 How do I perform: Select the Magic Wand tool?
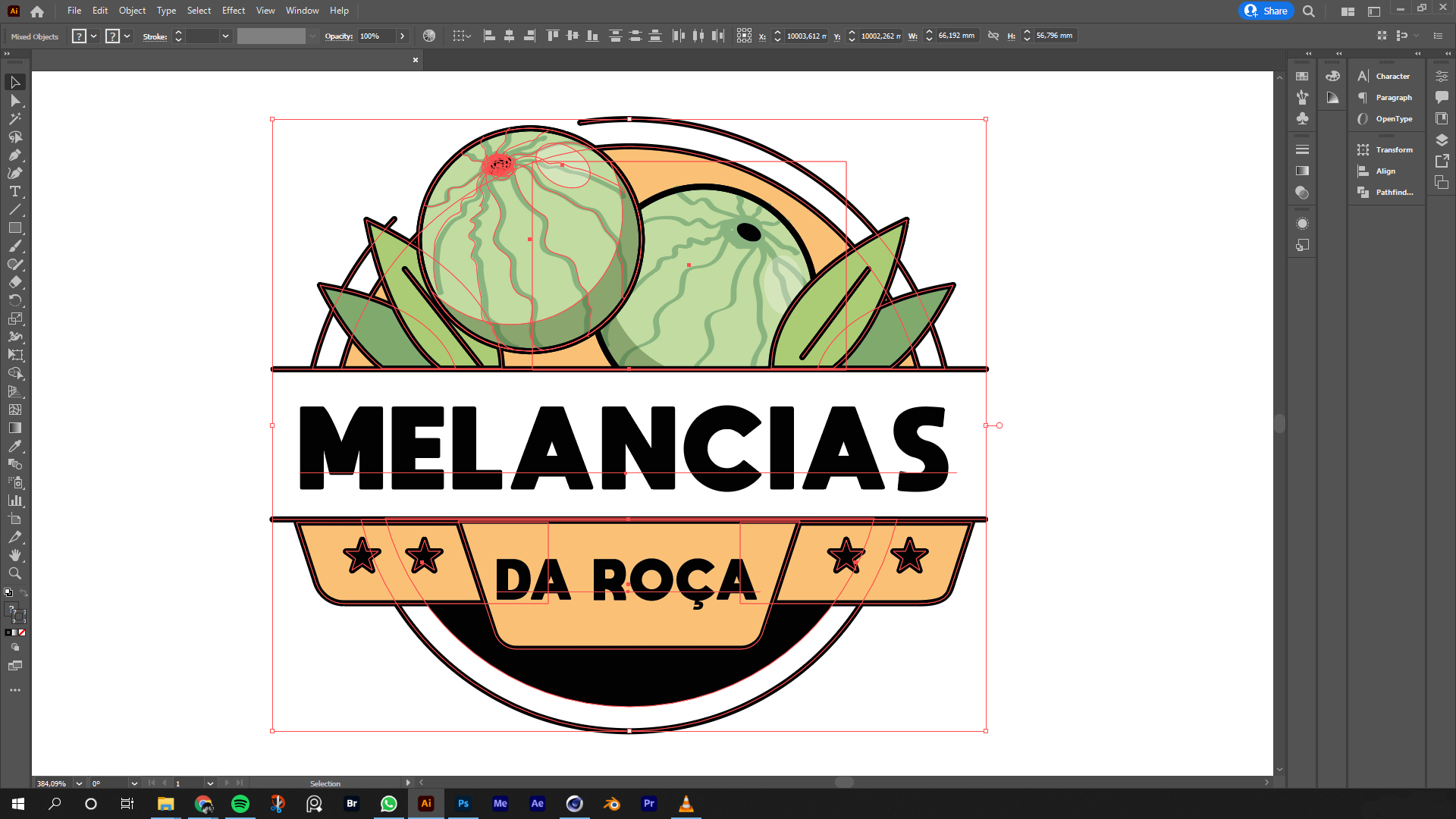click(x=15, y=119)
